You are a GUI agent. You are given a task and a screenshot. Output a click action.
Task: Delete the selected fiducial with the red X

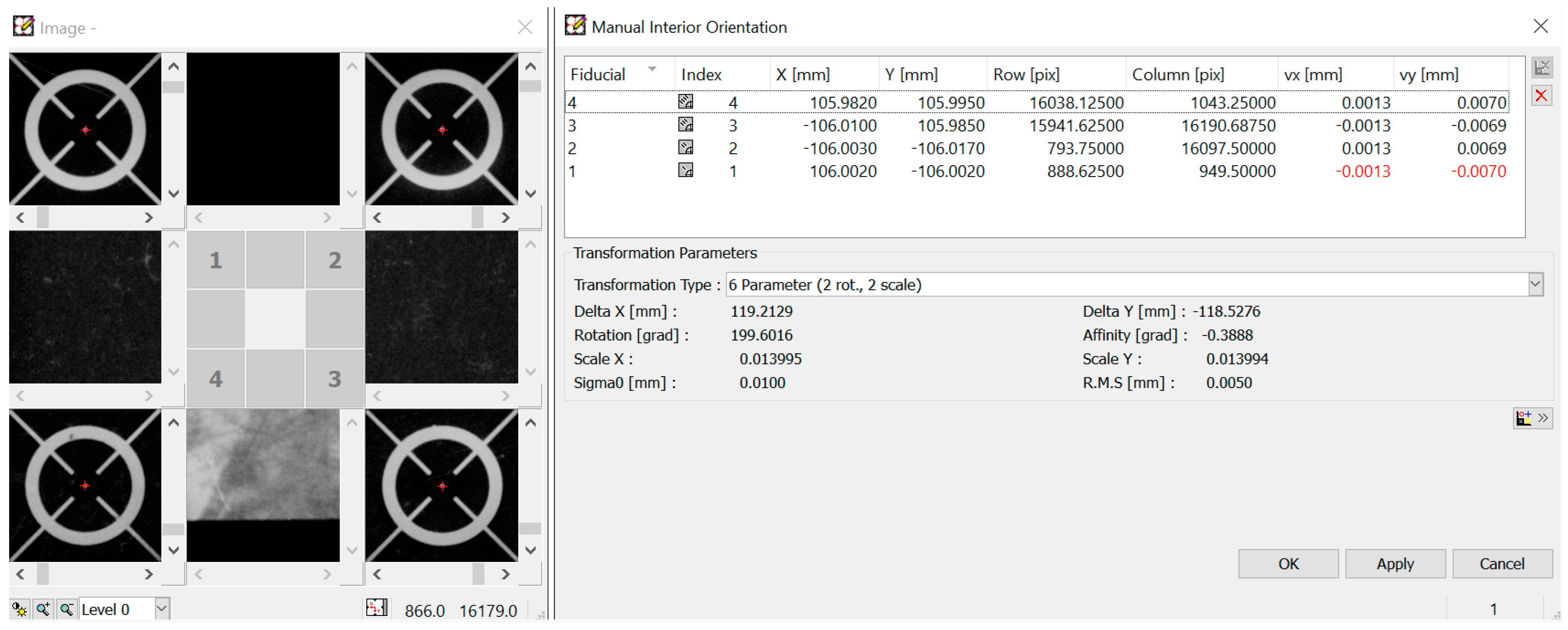pyautogui.click(x=1542, y=96)
